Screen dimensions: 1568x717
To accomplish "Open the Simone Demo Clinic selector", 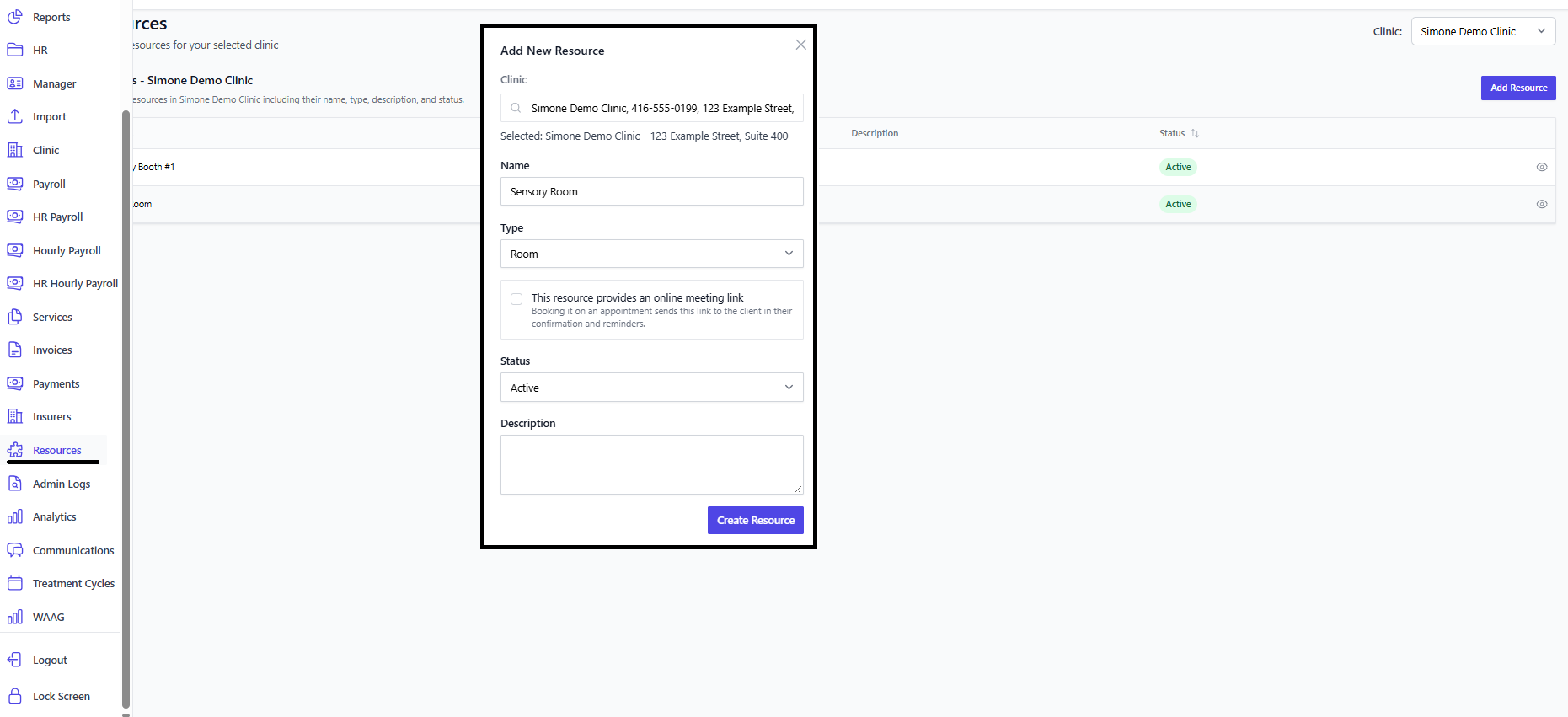I will pyautogui.click(x=1483, y=31).
